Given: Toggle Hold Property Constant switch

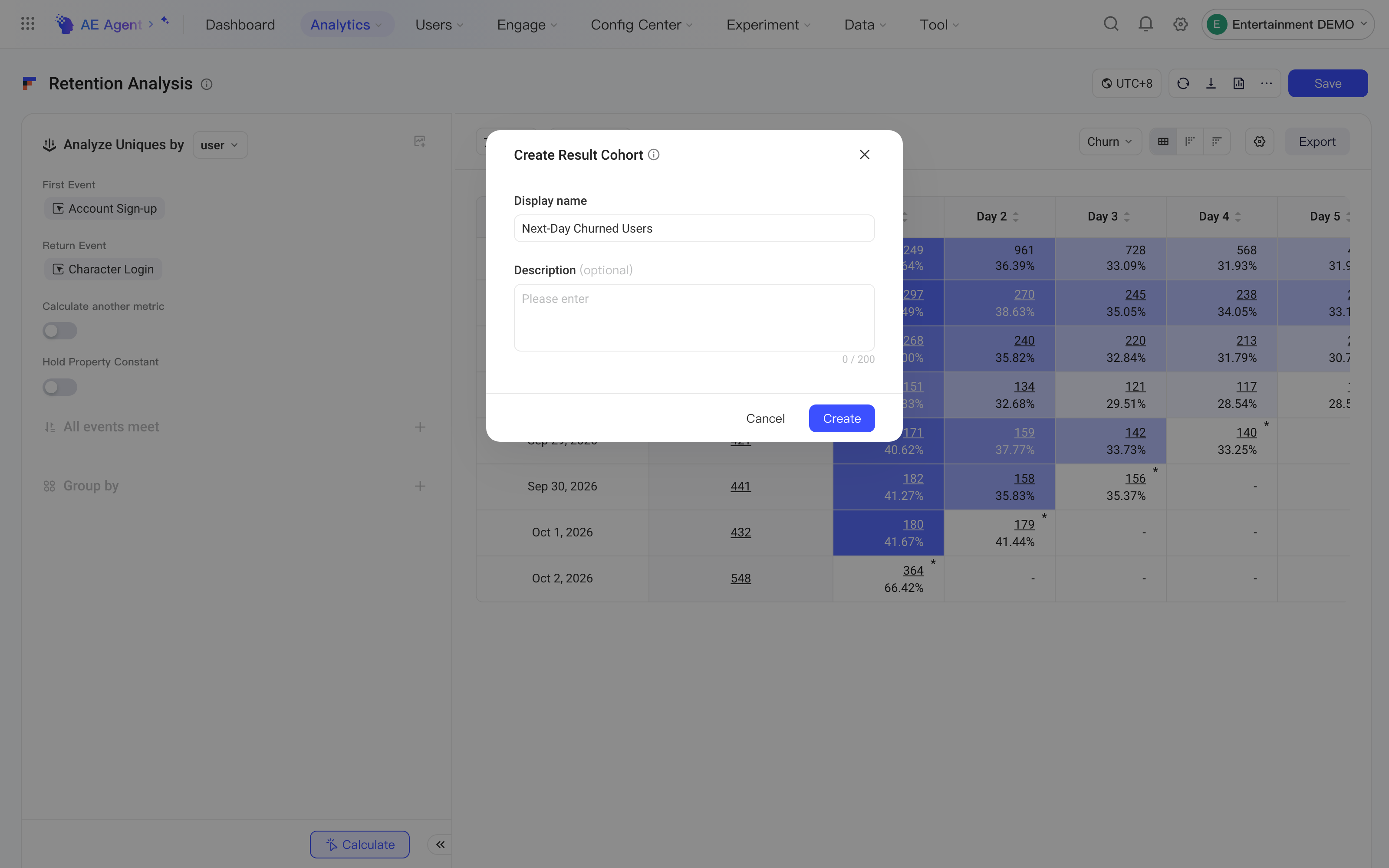Looking at the screenshot, I should click(60, 387).
